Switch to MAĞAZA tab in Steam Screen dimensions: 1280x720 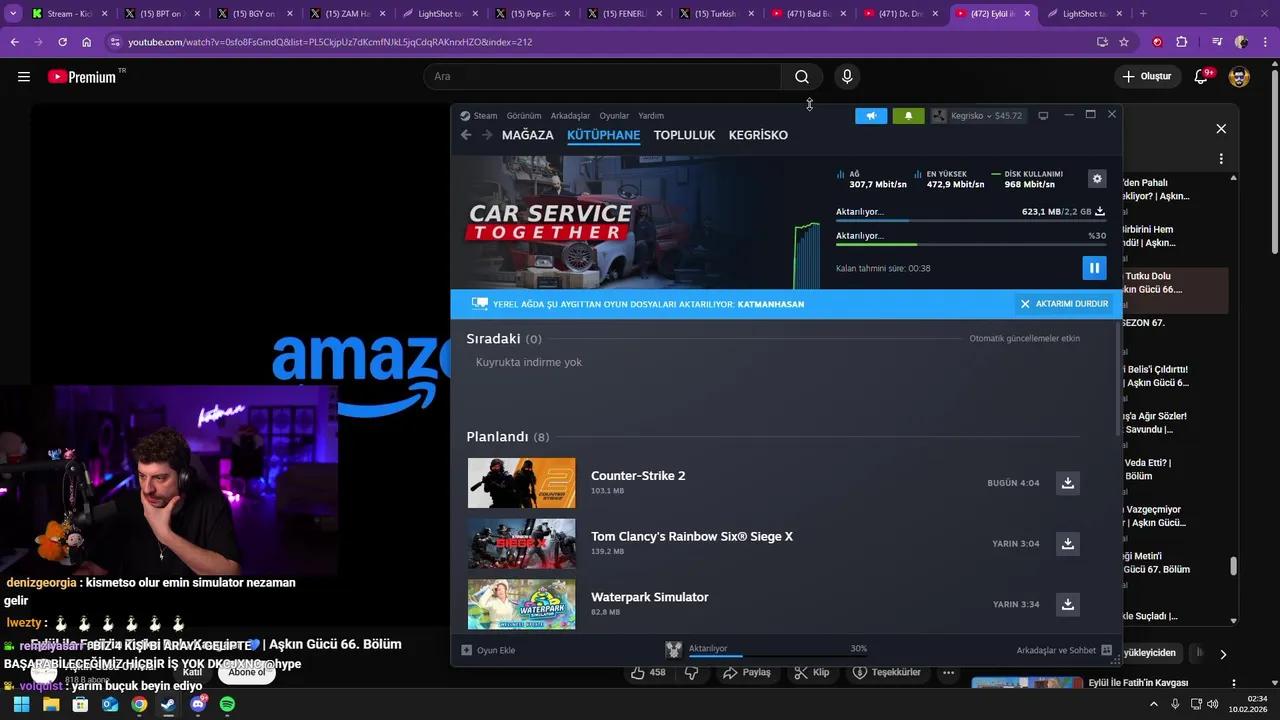[x=528, y=135]
